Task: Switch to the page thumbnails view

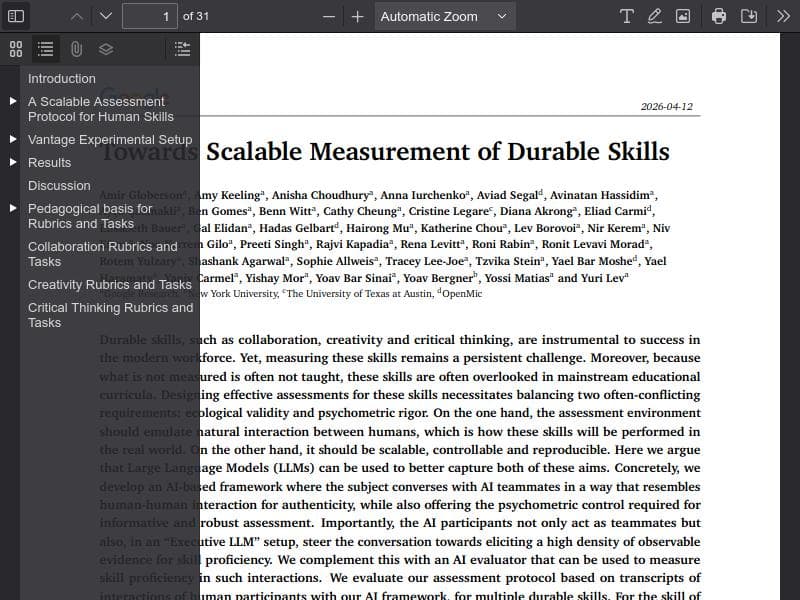Action: (x=16, y=48)
